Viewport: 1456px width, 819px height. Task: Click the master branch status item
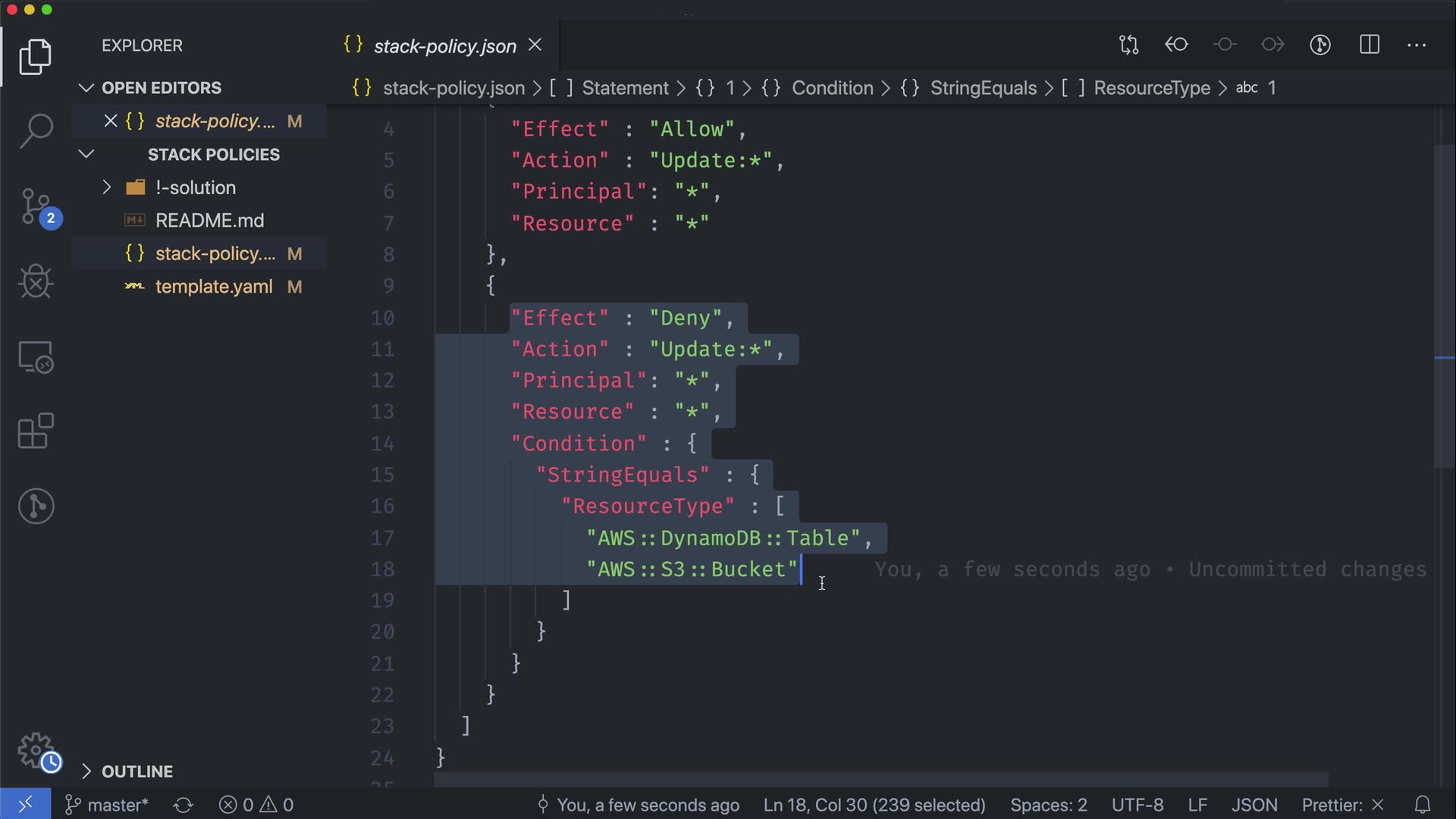tap(108, 805)
